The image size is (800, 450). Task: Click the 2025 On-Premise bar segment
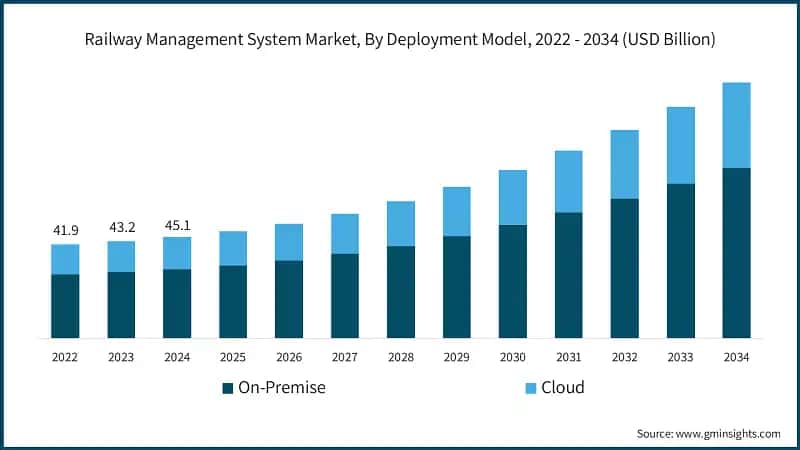[233, 302]
